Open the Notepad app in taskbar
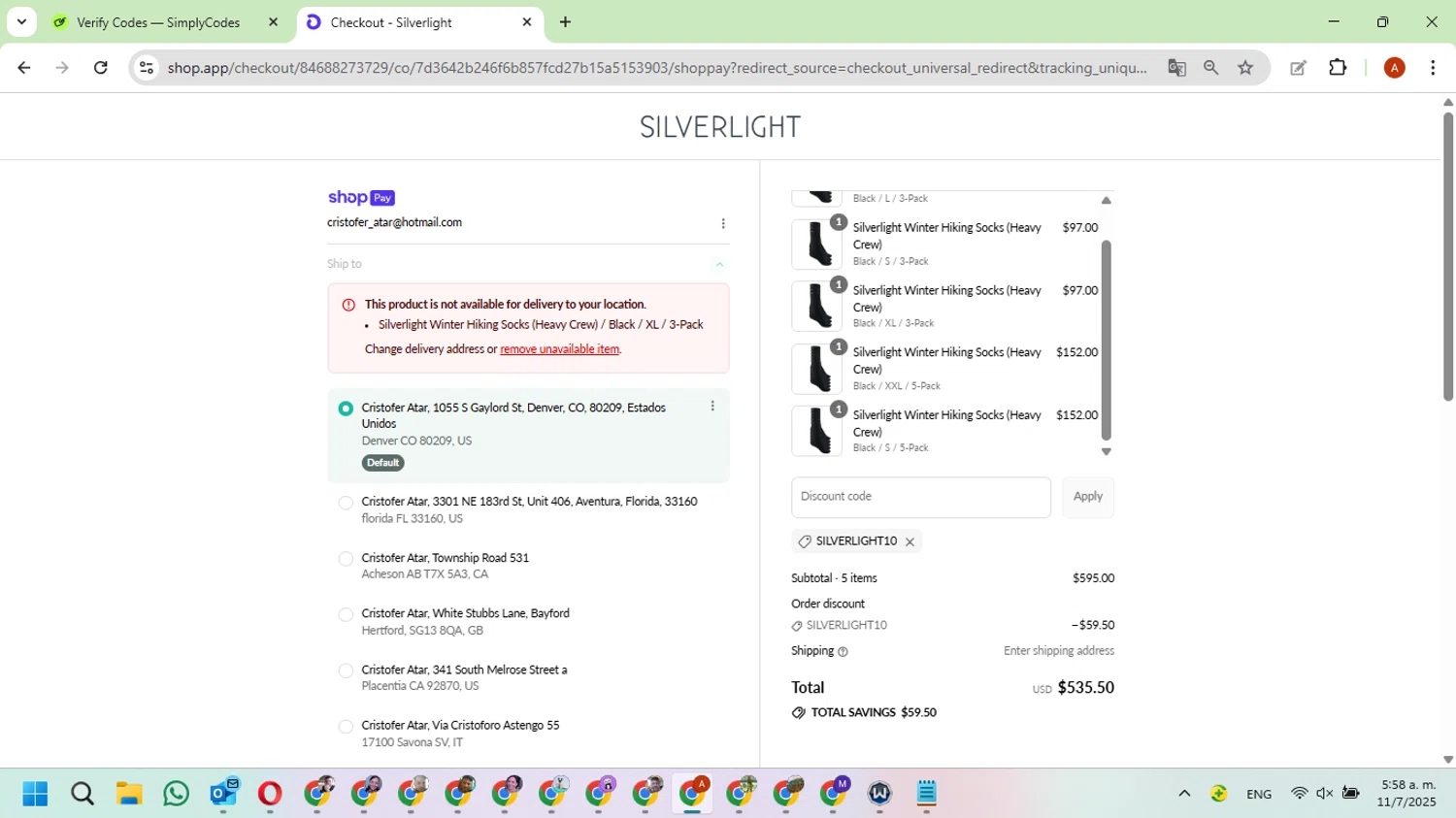 pos(927,794)
